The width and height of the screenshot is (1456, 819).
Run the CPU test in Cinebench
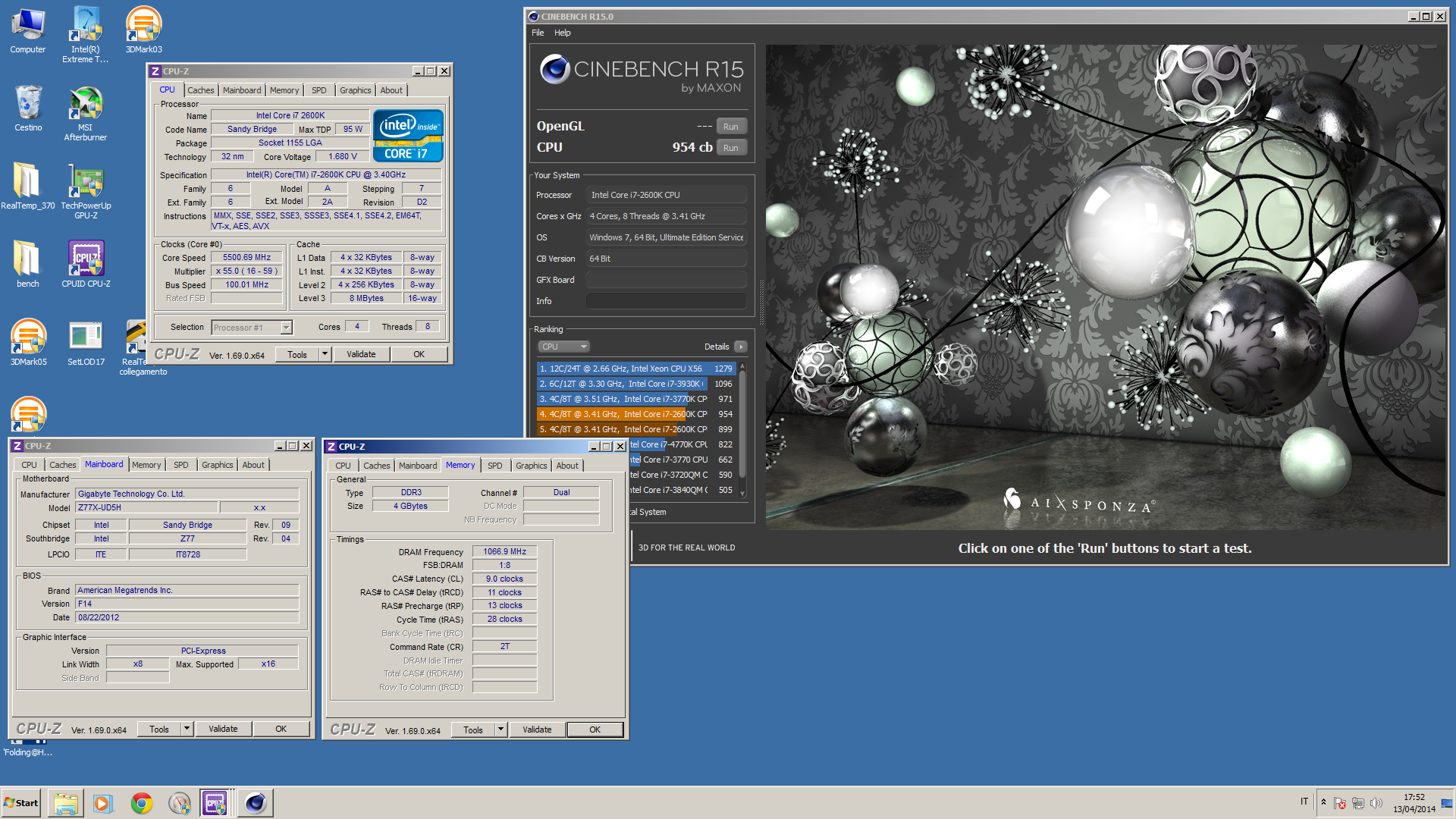pyautogui.click(x=730, y=148)
